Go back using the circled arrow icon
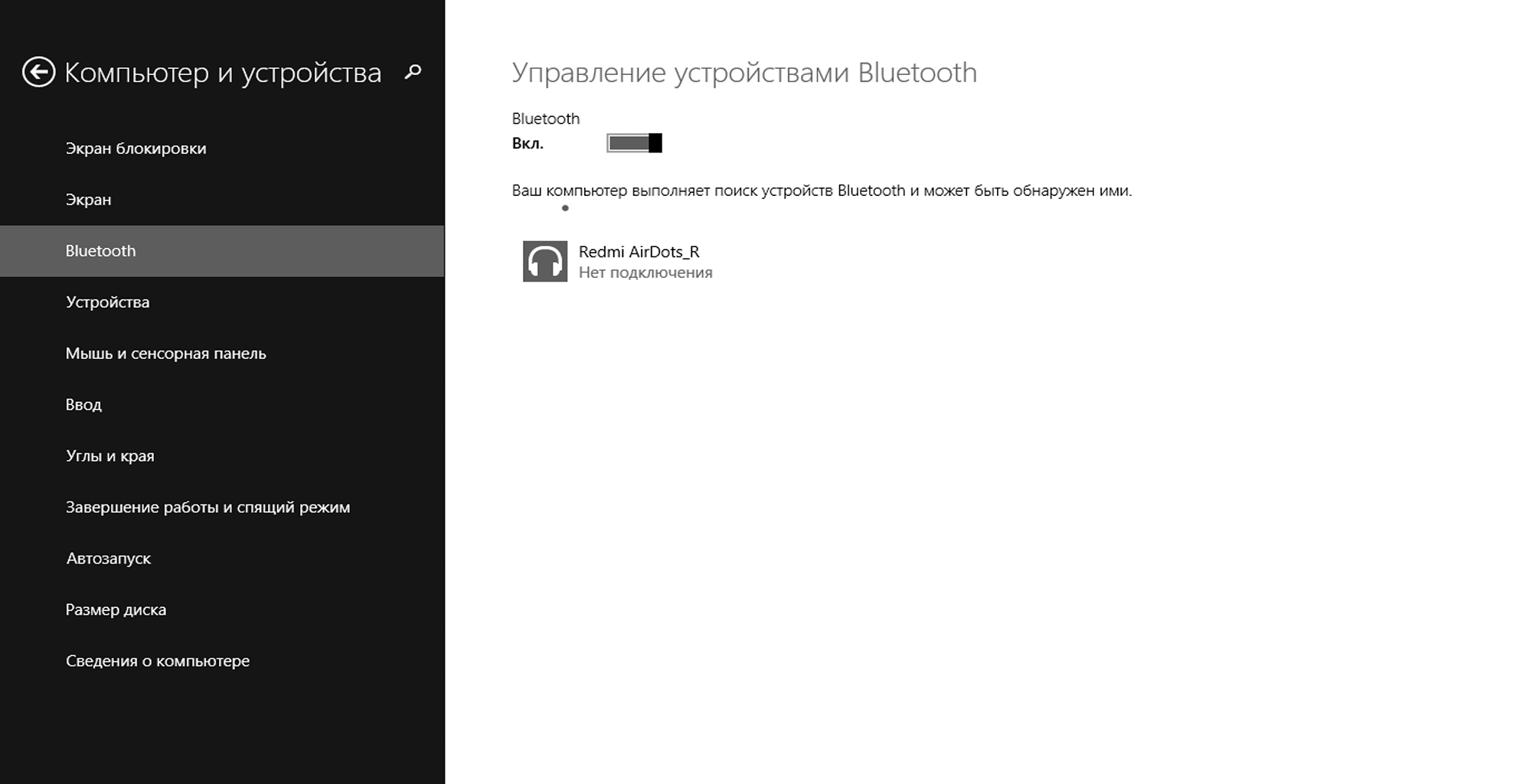Screen dimensions: 1516x784 [x=38, y=73]
